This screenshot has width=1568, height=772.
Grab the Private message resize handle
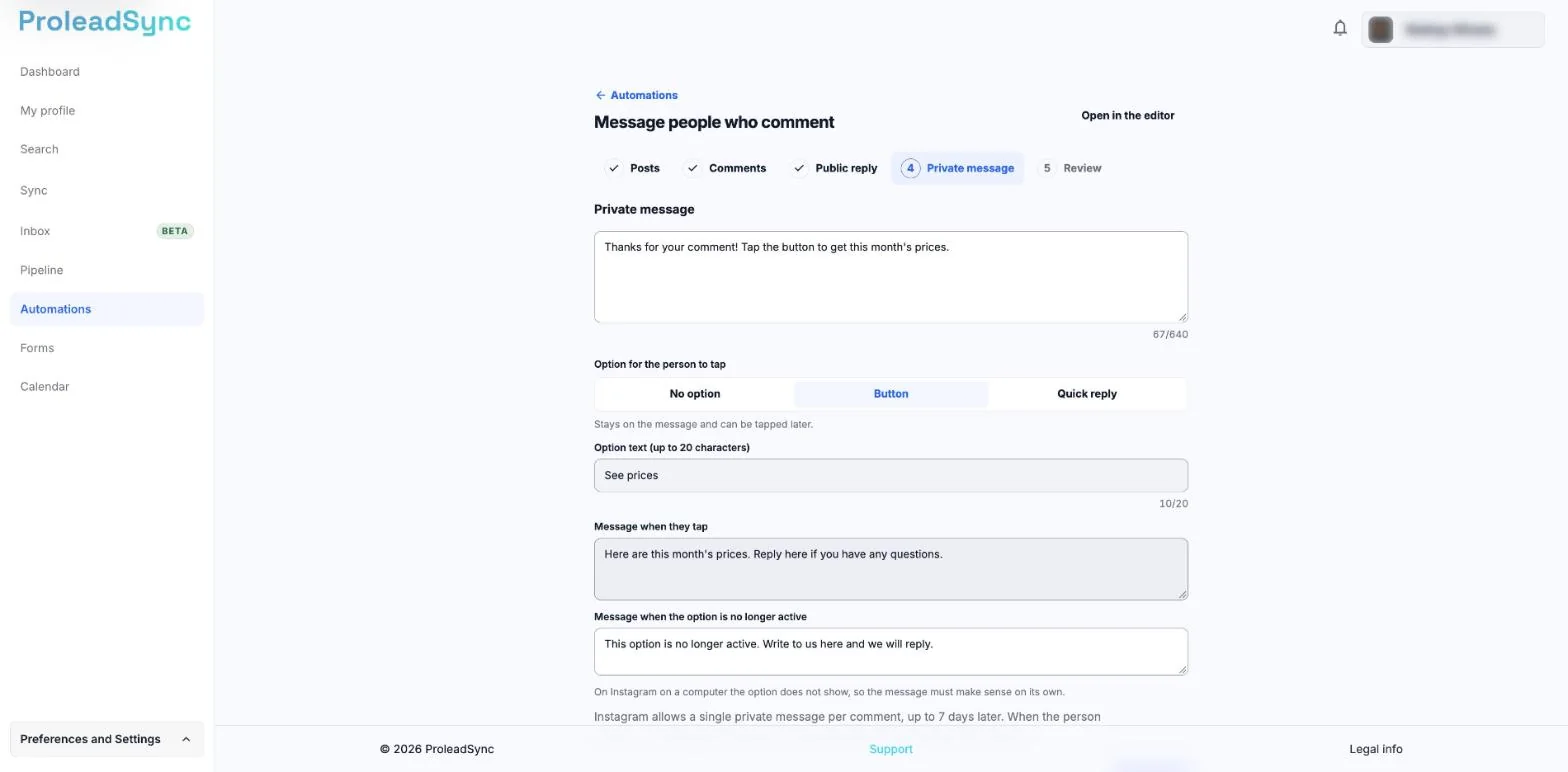click(1182, 316)
